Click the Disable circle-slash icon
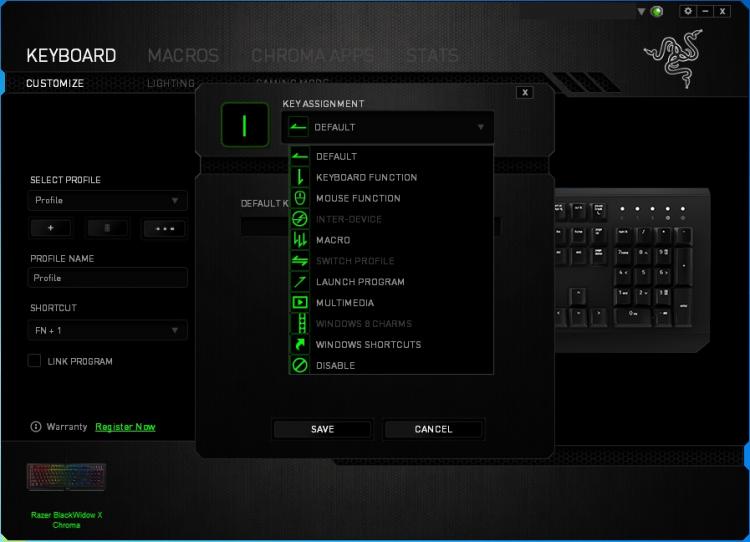The image size is (750, 542). [300, 365]
